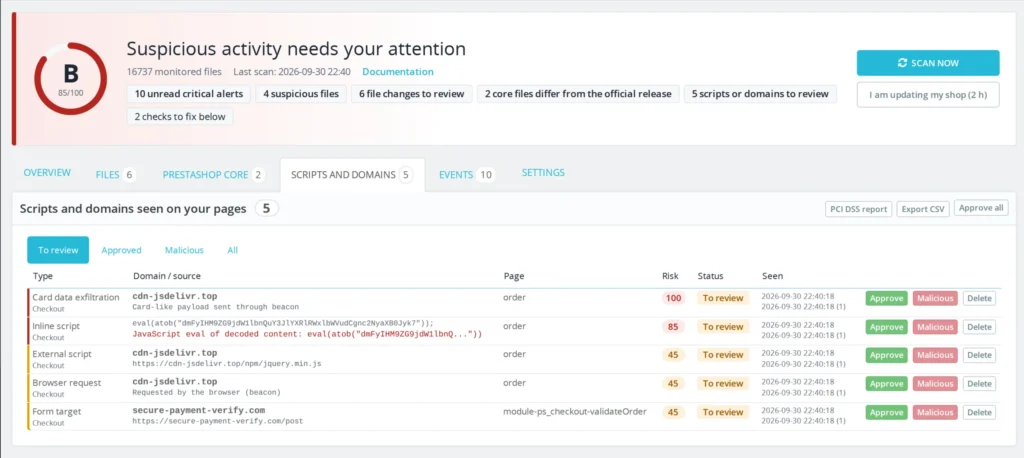The image size is (1024, 458).
Task: Open the Events tab
Action: [x=466, y=174]
